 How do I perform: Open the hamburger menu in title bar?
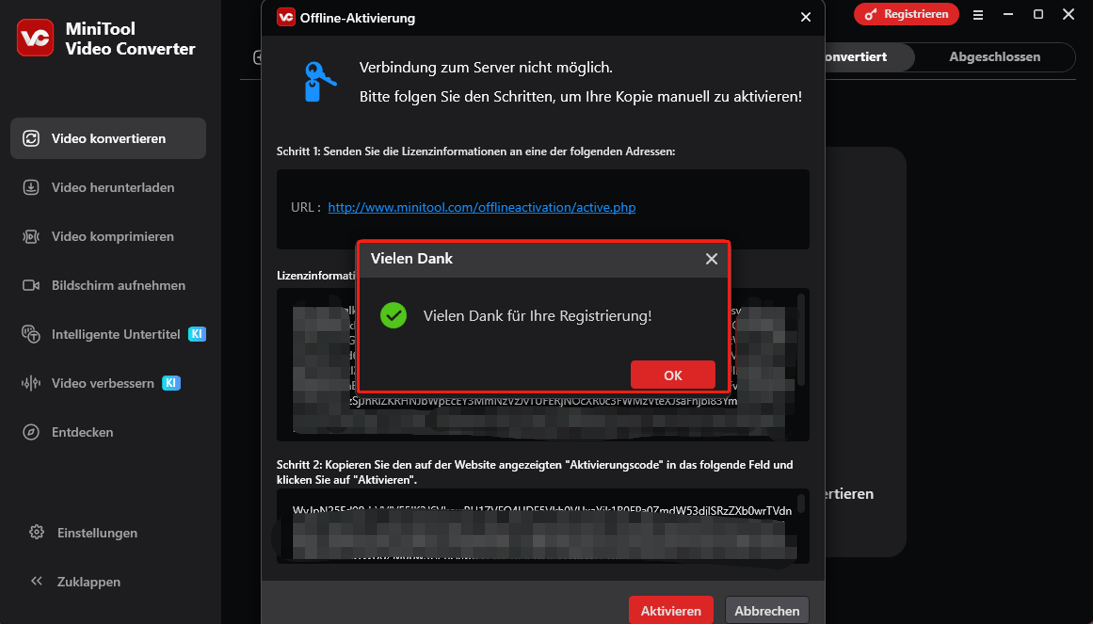click(977, 15)
